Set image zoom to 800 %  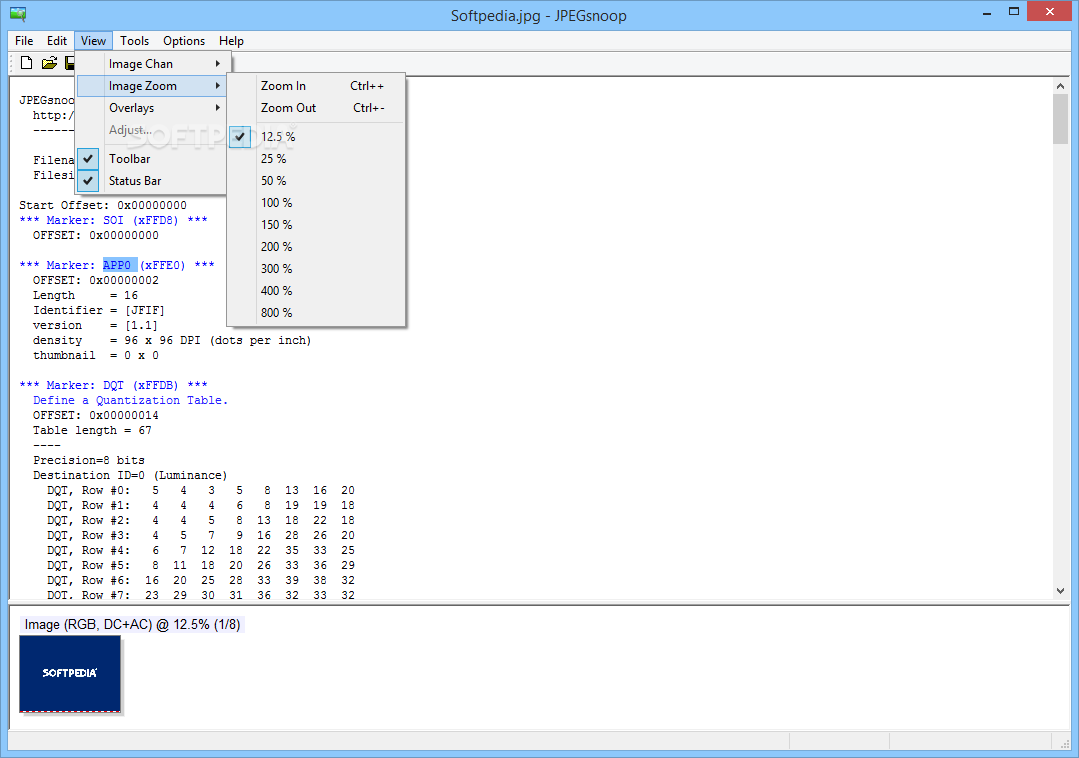(x=316, y=313)
